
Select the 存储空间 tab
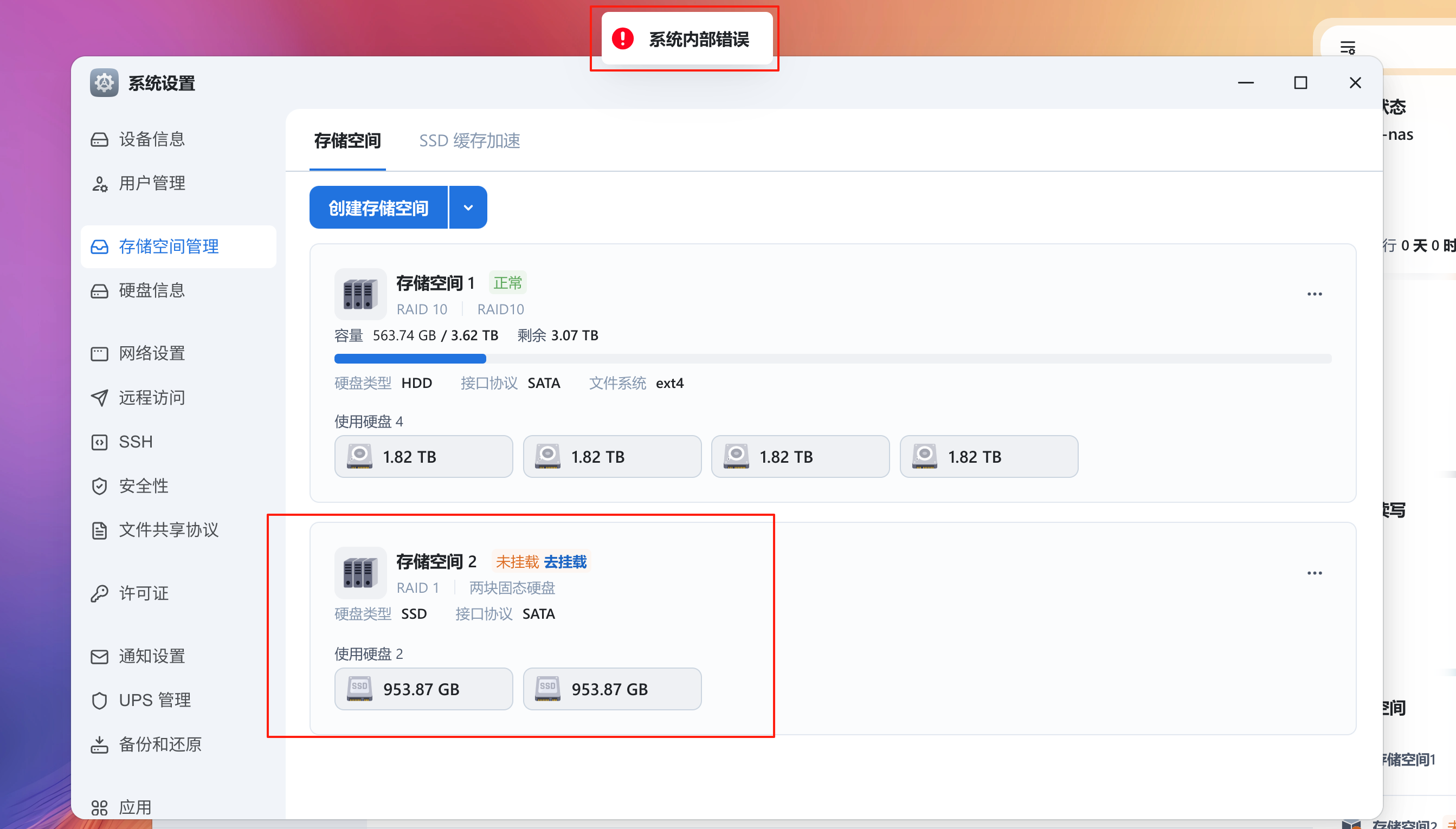[347, 141]
